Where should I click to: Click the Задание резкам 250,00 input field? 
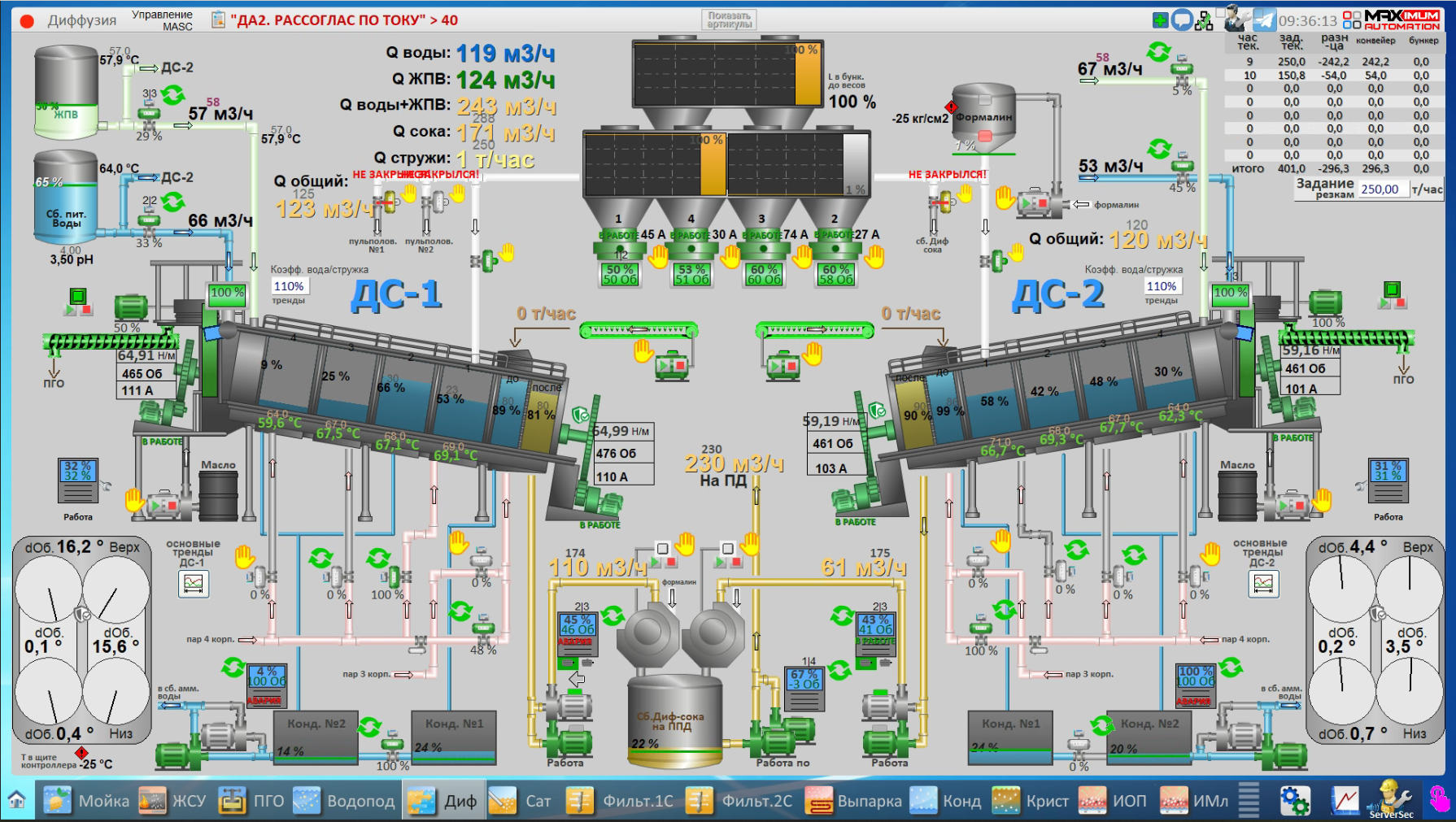click(1380, 189)
